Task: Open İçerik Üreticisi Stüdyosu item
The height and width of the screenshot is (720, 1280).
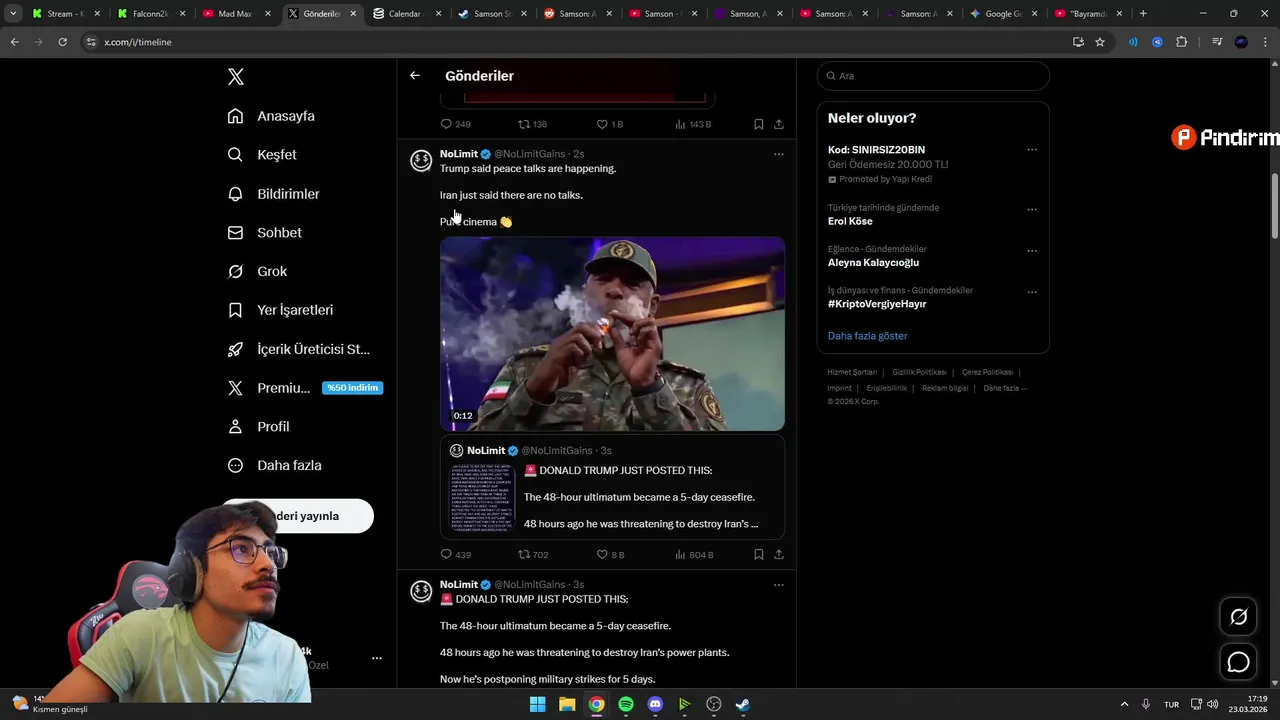Action: pyautogui.click(x=299, y=349)
